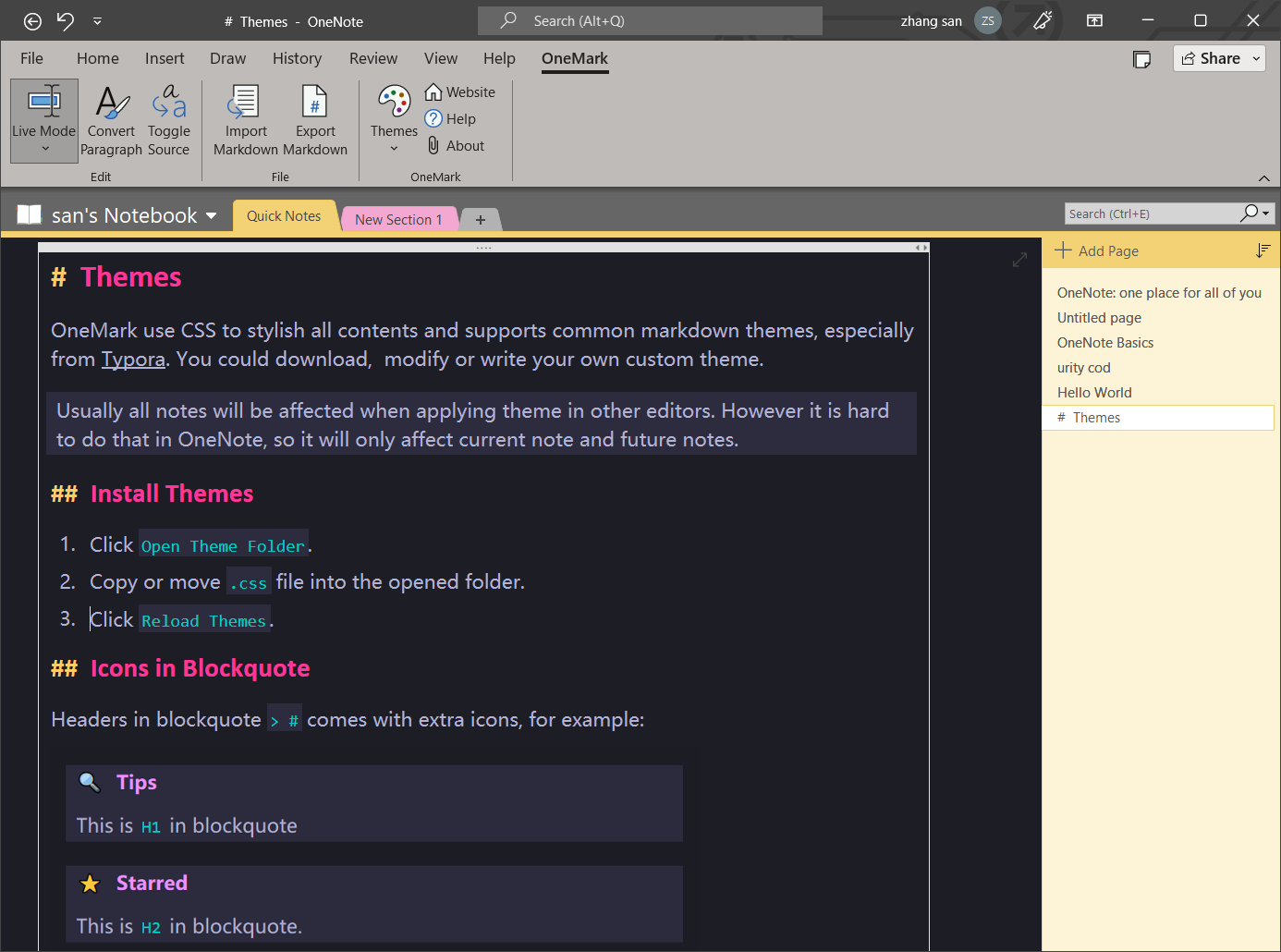Click the 'Install Themes' heading
1281x952 pixels.
click(x=172, y=494)
